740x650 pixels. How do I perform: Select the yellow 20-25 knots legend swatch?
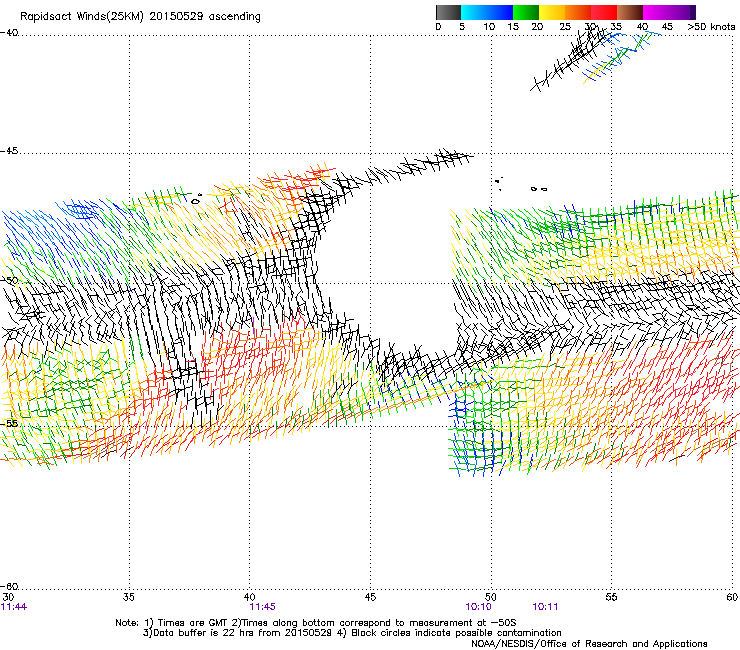pos(552,12)
